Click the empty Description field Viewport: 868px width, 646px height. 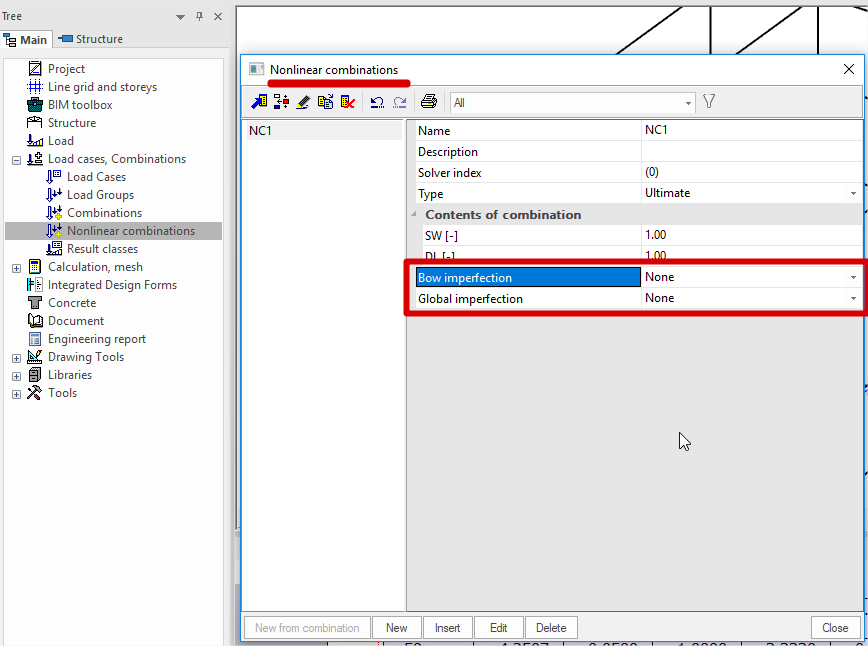click(751, 152)
